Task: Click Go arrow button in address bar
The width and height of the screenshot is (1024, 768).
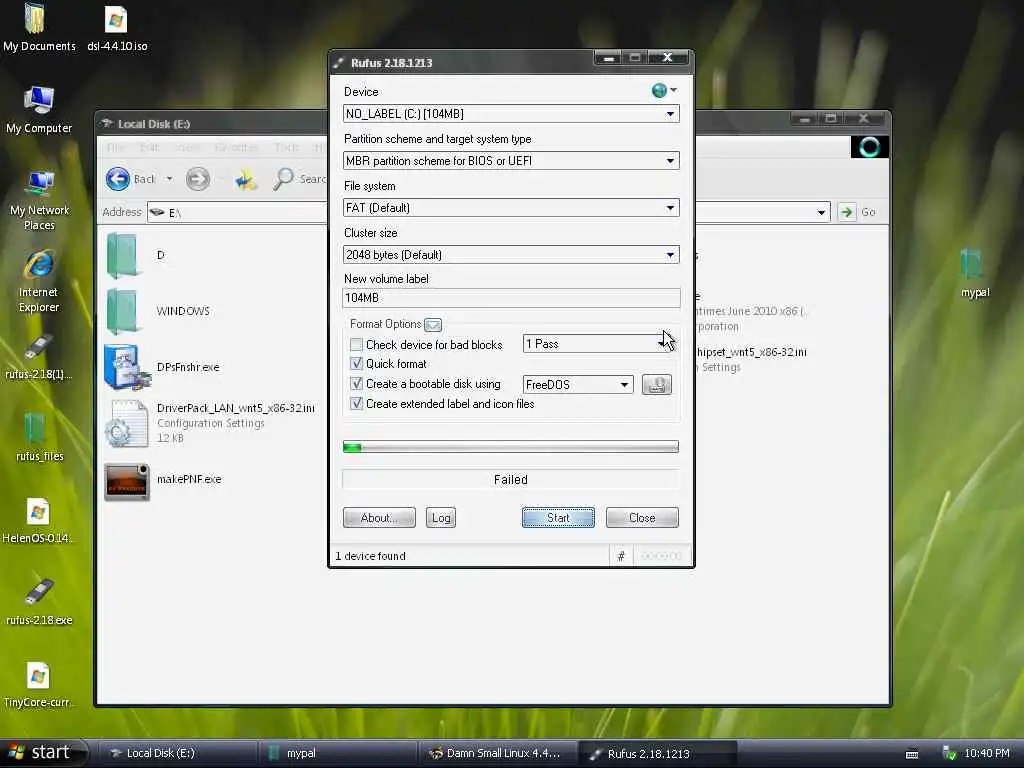Action: point(846,212)
